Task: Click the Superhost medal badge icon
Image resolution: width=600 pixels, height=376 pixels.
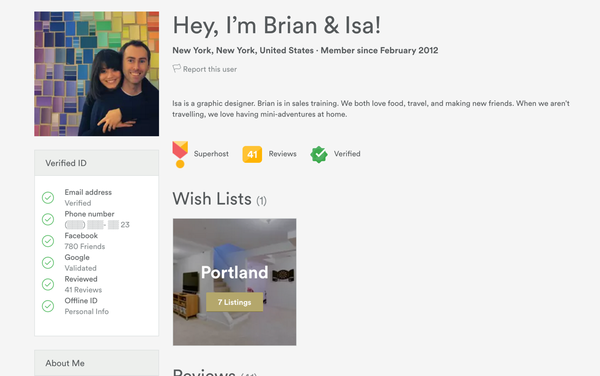Action: click(x=180, y=155)
